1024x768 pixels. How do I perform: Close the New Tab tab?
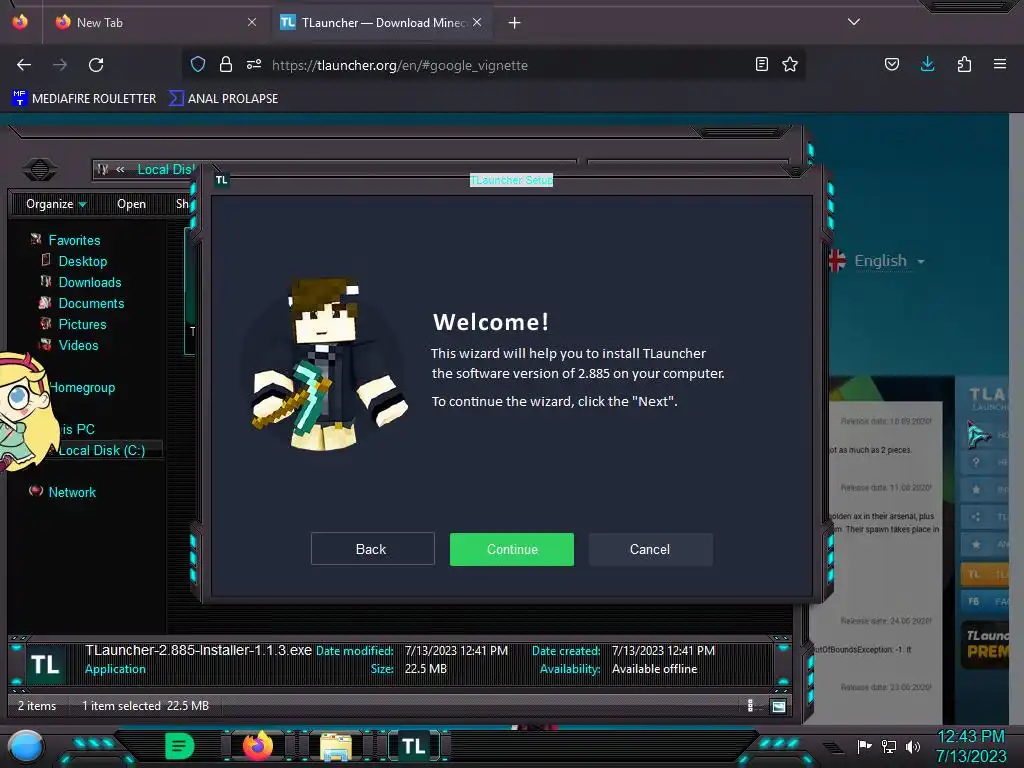252,22
